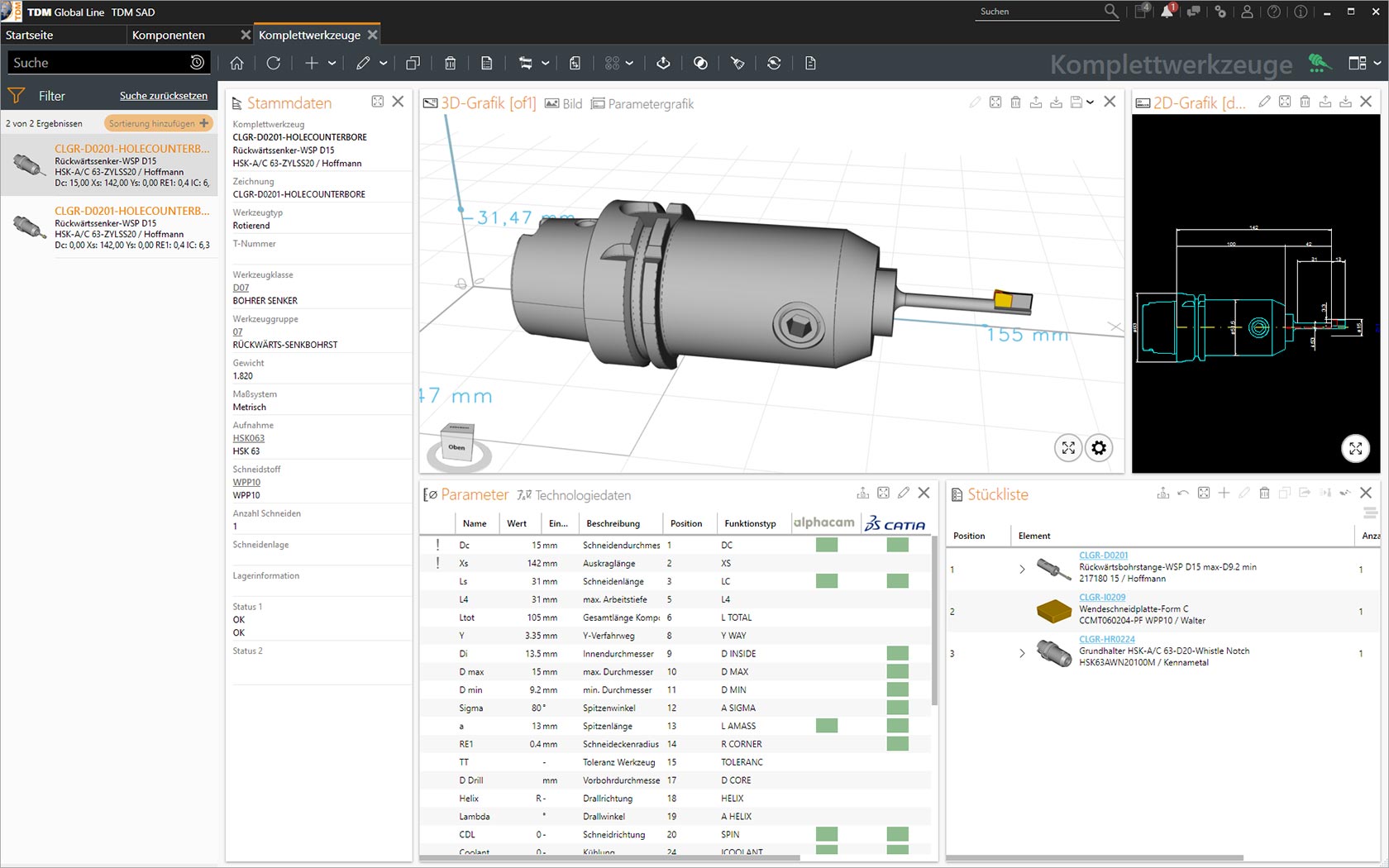This screenshot has width=1389, height=868.
Task: Open the CLGR-I0209 link in Stückliste
Action: coord(1102,597)
